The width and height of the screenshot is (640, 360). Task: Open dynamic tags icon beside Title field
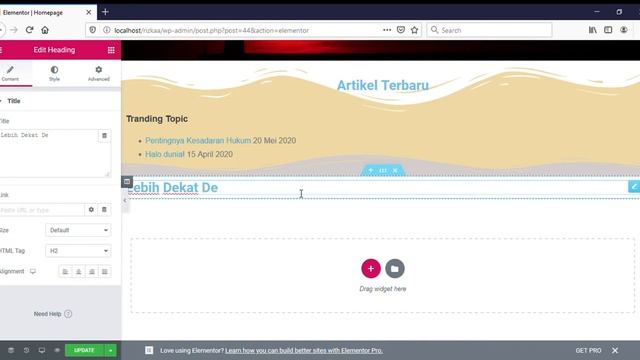coord(104,136)
